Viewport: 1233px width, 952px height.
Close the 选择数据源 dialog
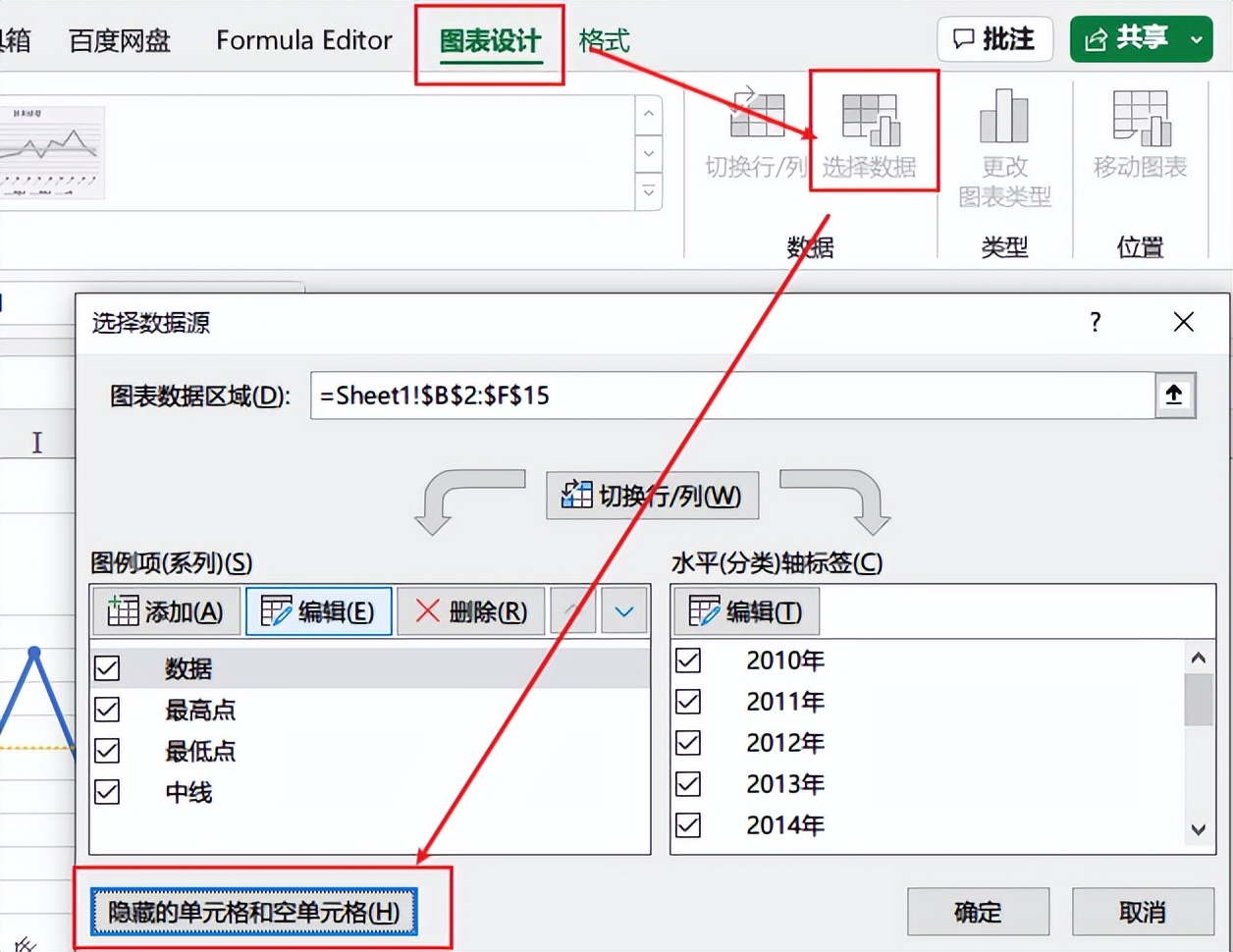tap(1184, 322)
